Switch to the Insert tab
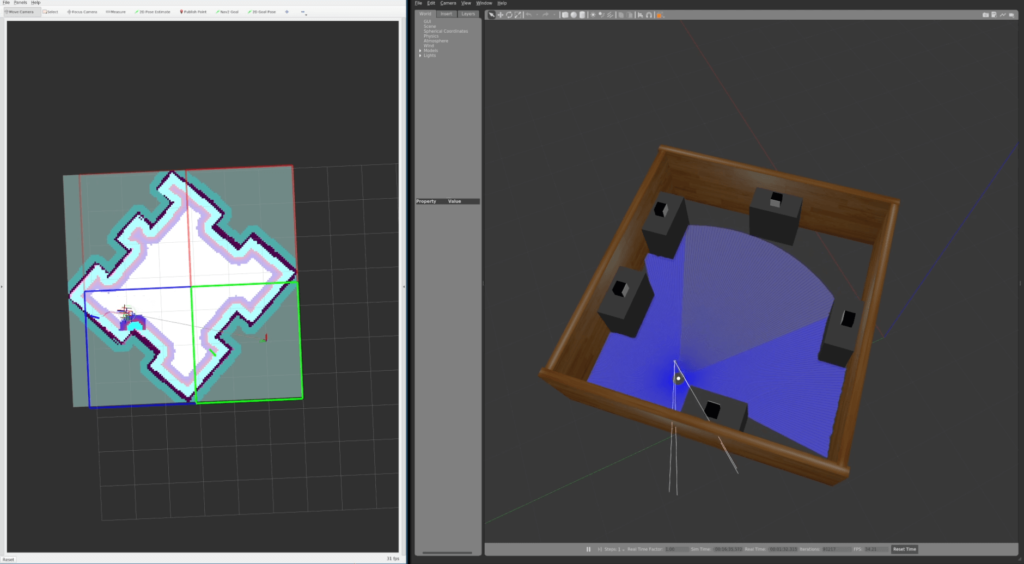The width and height of the screenshot is (1024, 564). (448, 14)
